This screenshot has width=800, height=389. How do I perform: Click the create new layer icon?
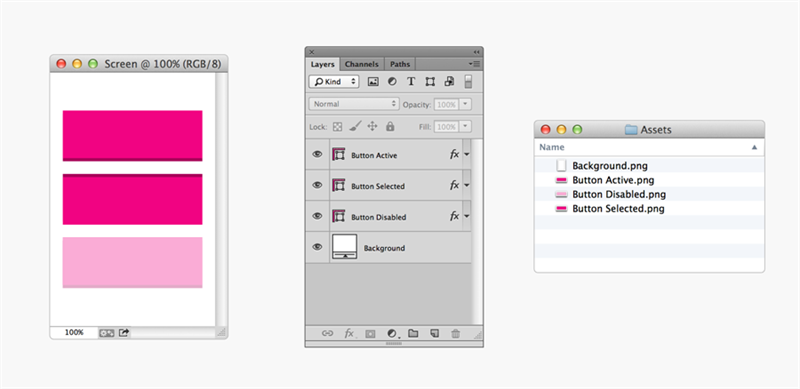click(434, 333)
